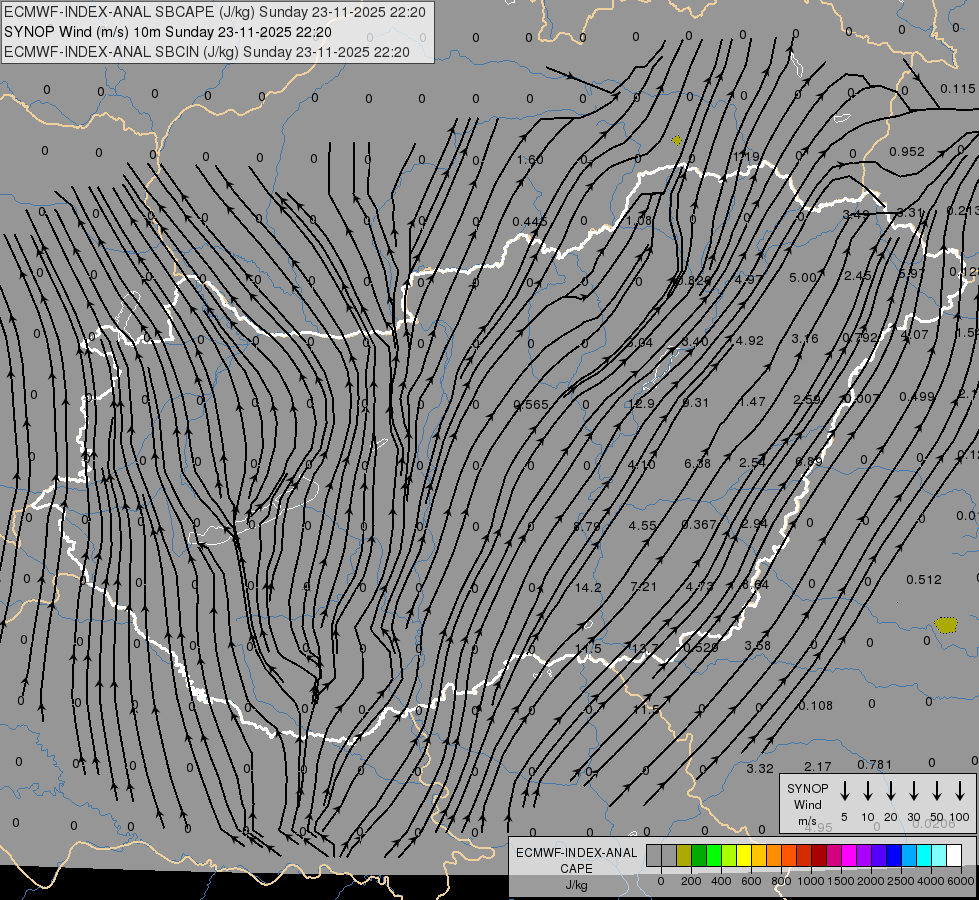Pick the olive swatch in CAPE colorbar
This screenshot has width=979, height=900.
[684, 856]
